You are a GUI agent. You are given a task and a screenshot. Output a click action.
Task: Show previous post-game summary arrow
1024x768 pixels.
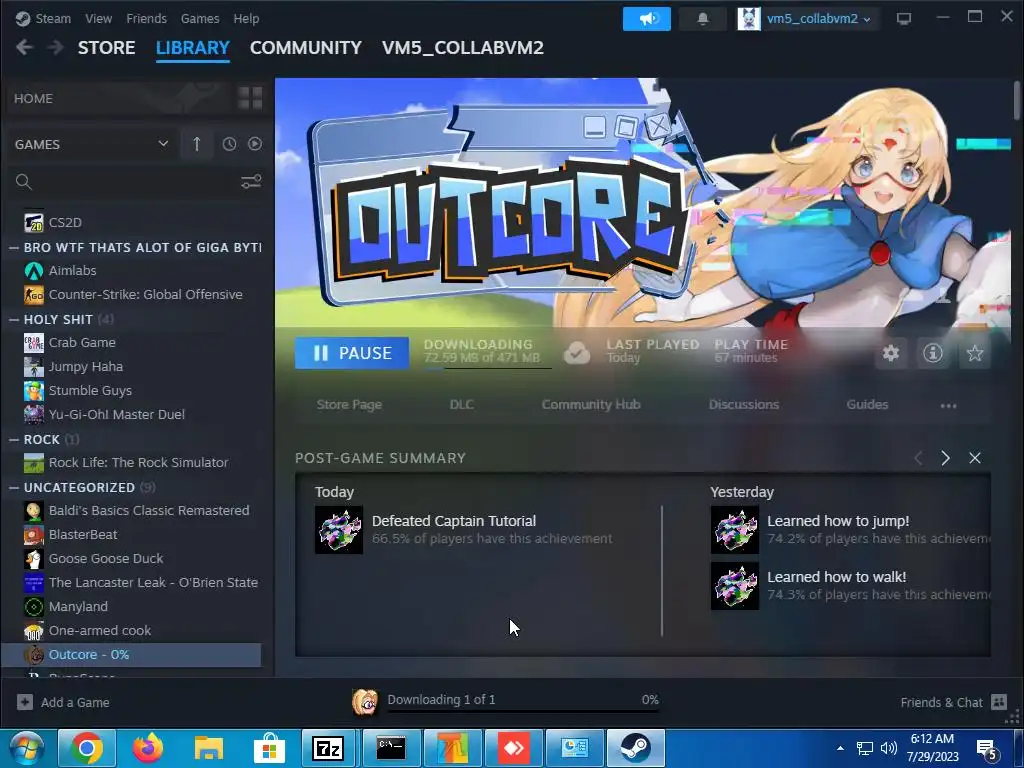click(918, 458)
